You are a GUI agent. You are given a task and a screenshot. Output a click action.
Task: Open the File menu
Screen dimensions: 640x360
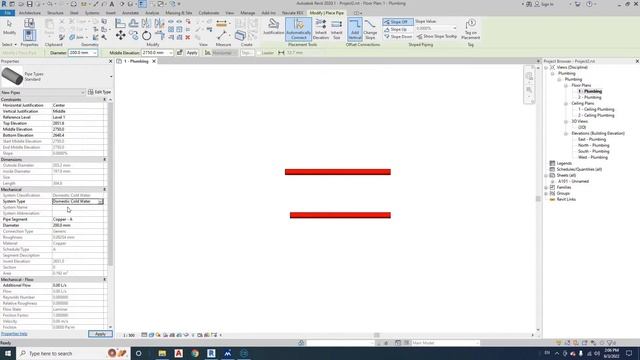click(x=7, y=13)
